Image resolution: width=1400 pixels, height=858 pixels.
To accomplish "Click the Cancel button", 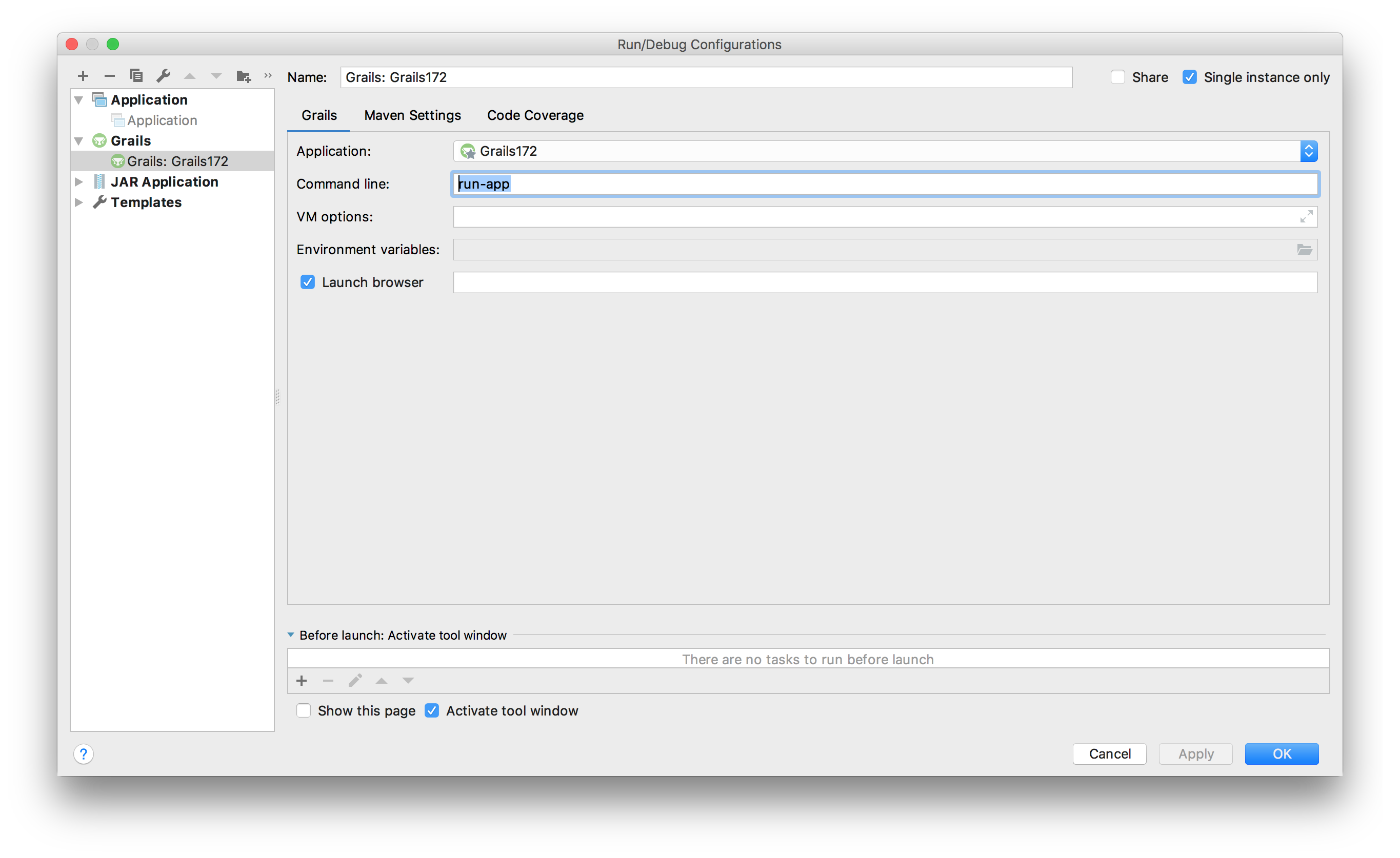I will point(1109,754).
